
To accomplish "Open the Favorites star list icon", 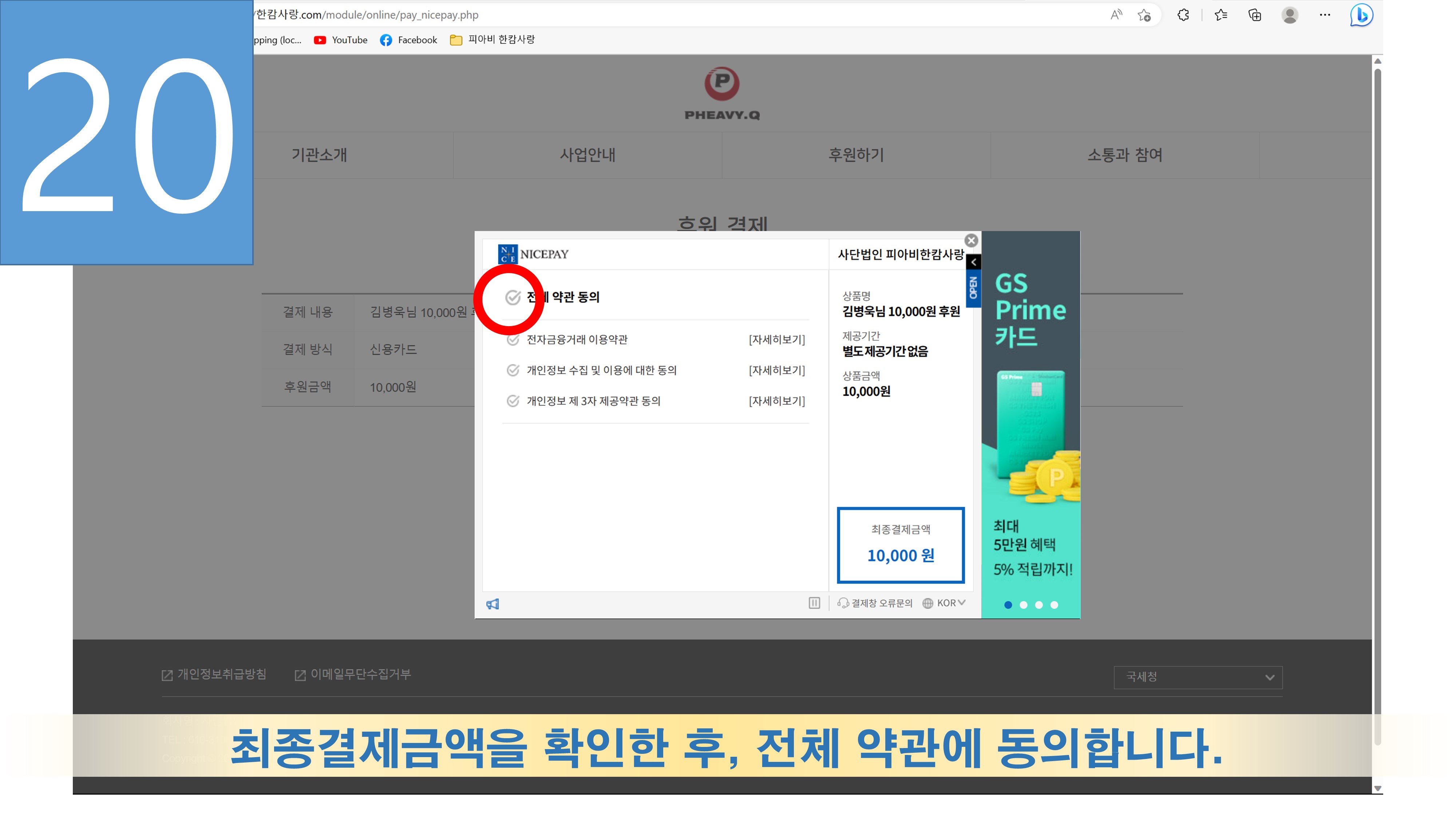I will point(1220,15).
